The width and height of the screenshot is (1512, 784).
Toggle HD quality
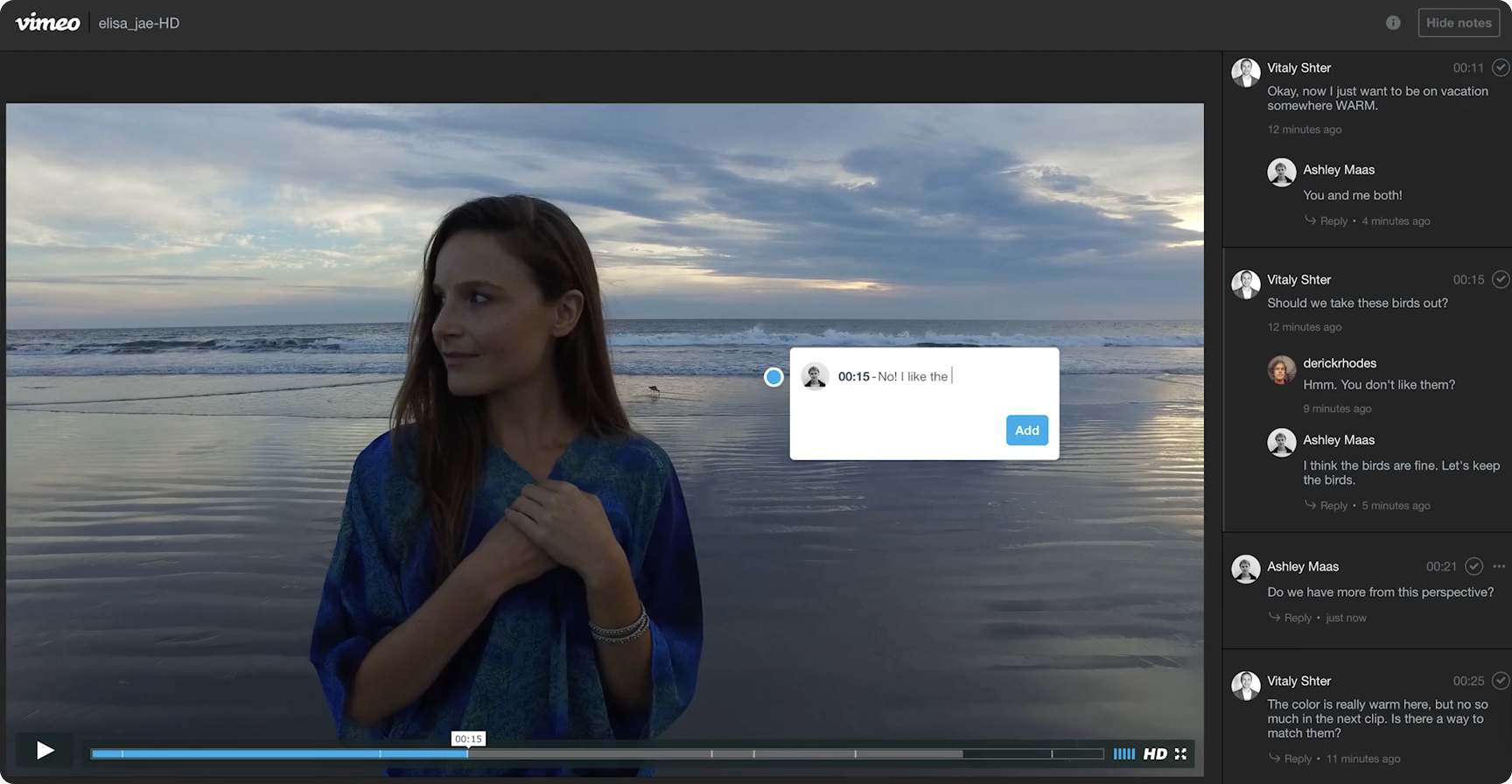(x=1155, y=753)
